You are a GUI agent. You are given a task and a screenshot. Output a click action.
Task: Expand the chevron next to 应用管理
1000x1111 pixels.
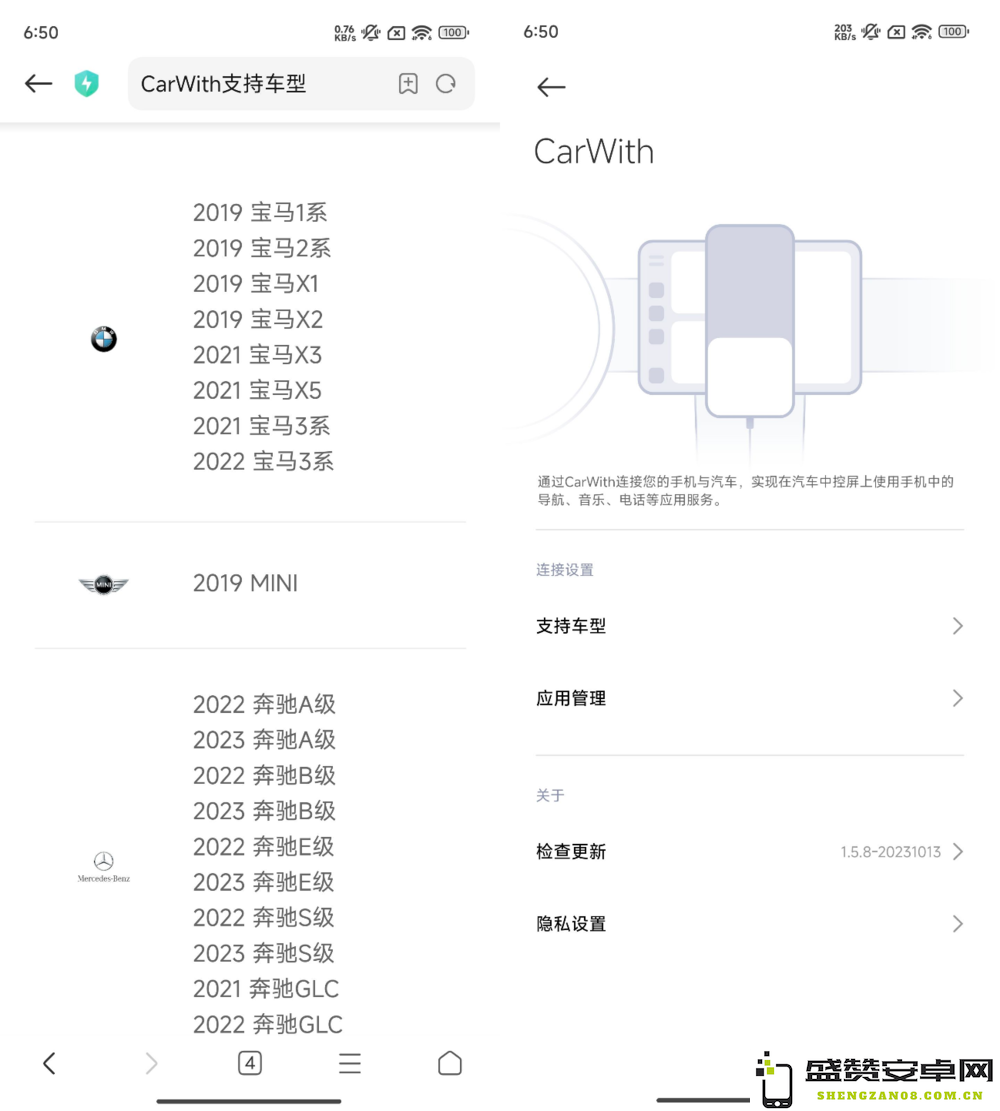pos(957,698)
